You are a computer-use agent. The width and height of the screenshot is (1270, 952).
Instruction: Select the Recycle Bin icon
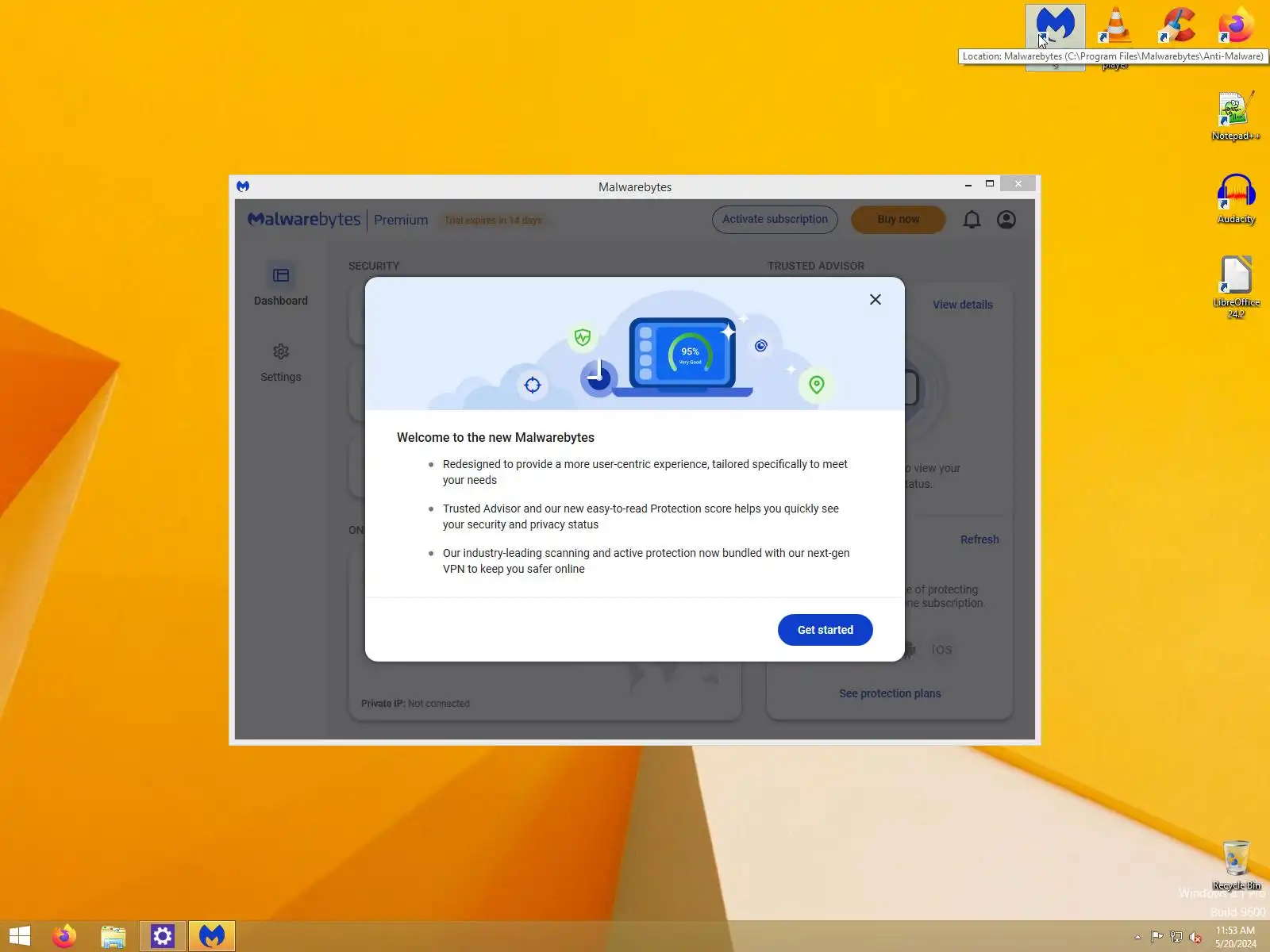click(1236, 866)
